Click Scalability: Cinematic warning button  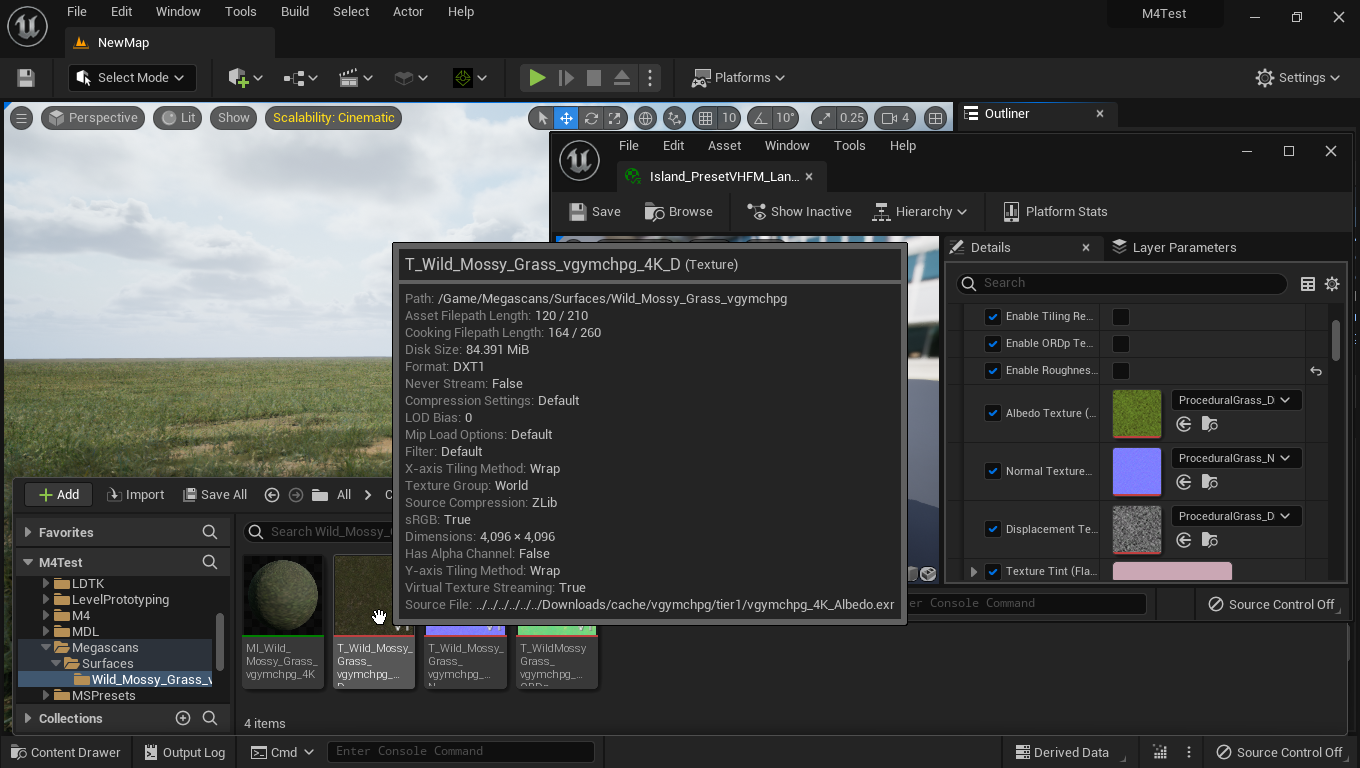click(x=334, y=118)
